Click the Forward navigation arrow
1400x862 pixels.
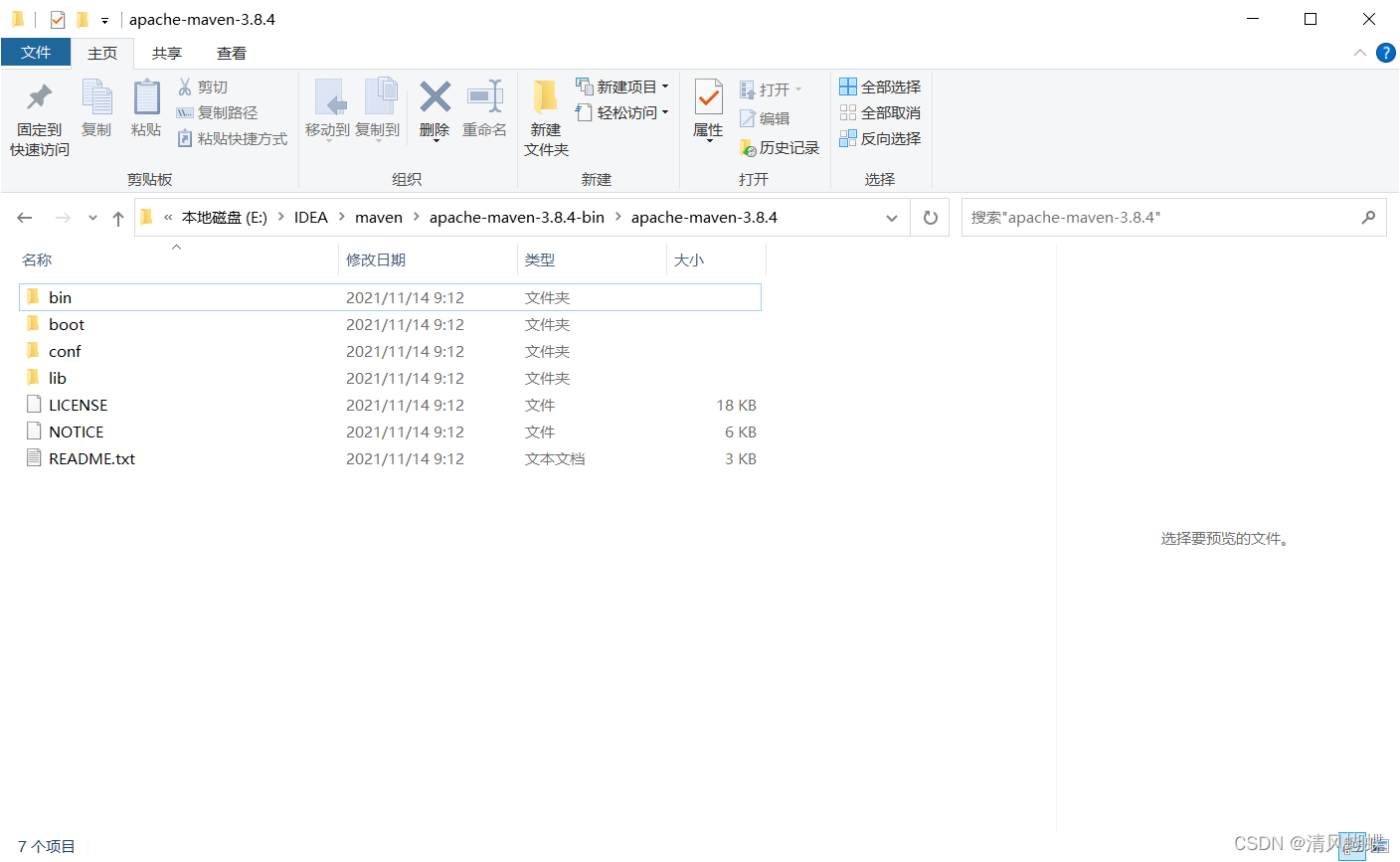point(63,218)
